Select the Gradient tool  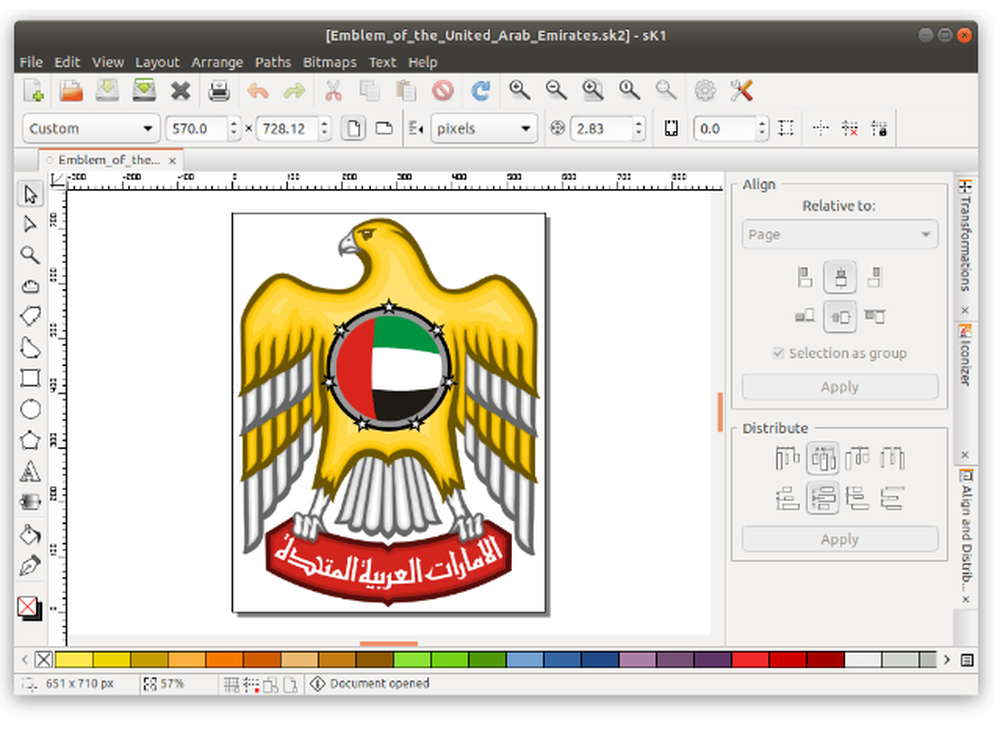[x=30, y=502]
